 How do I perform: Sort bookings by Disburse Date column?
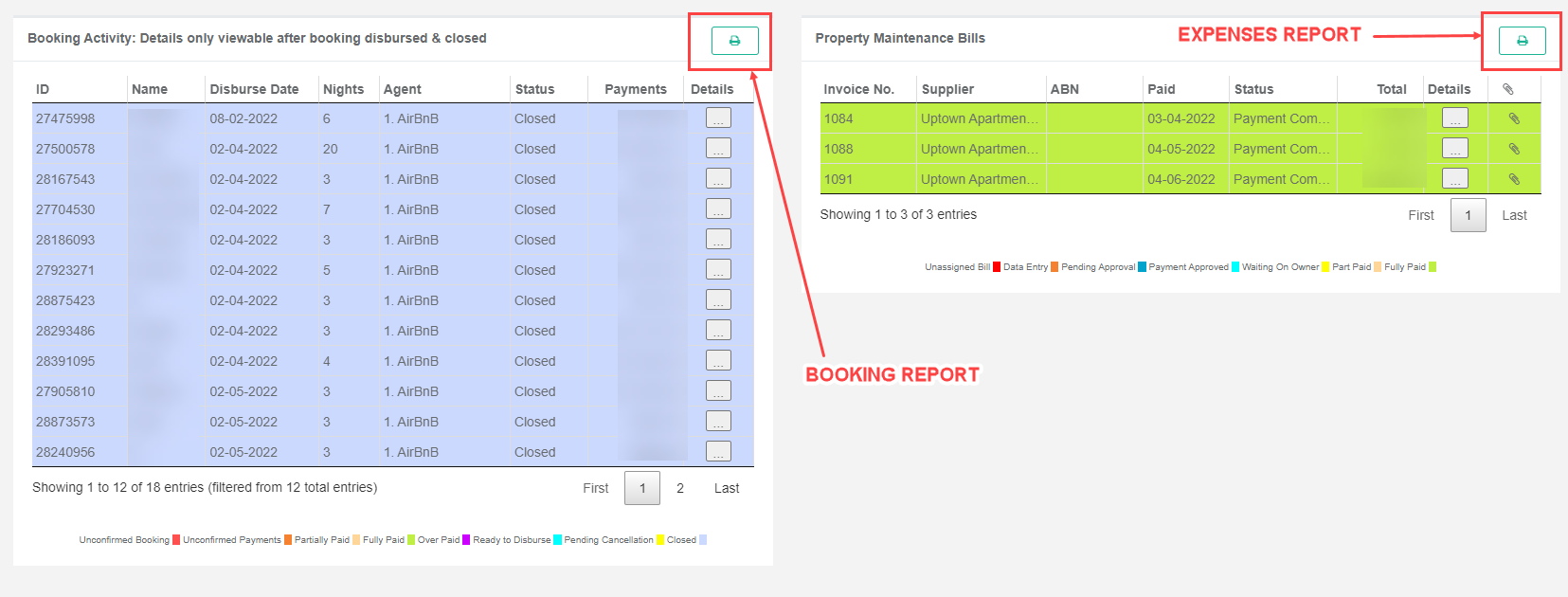click(x=254, y=89)
